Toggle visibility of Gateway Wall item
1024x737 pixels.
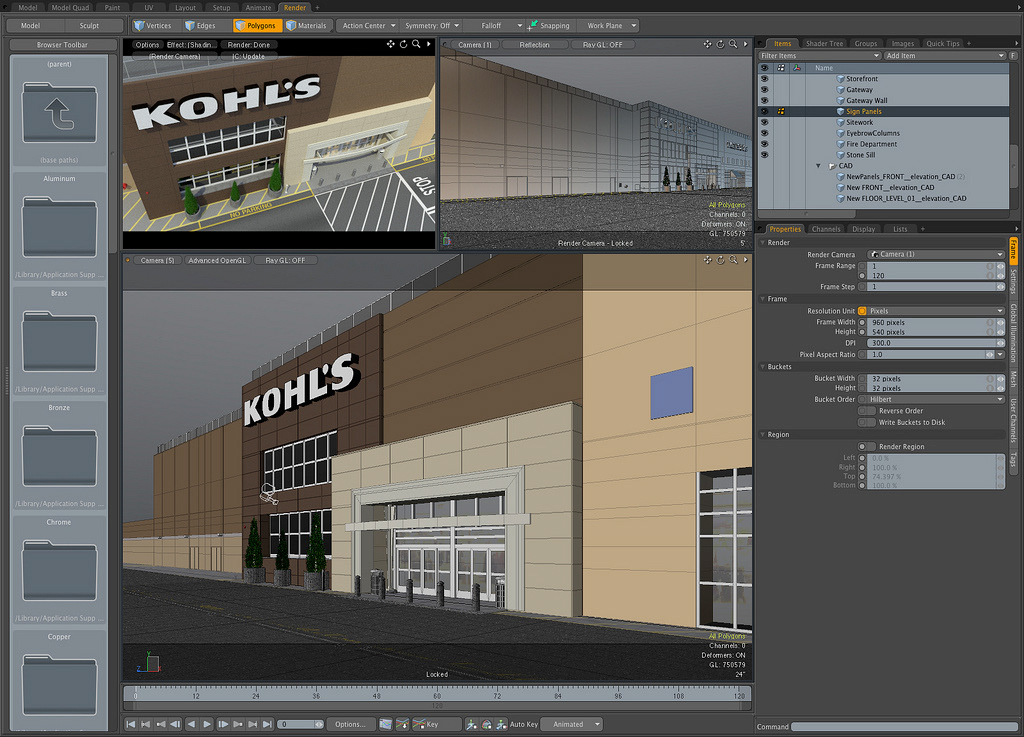point(764,101)
